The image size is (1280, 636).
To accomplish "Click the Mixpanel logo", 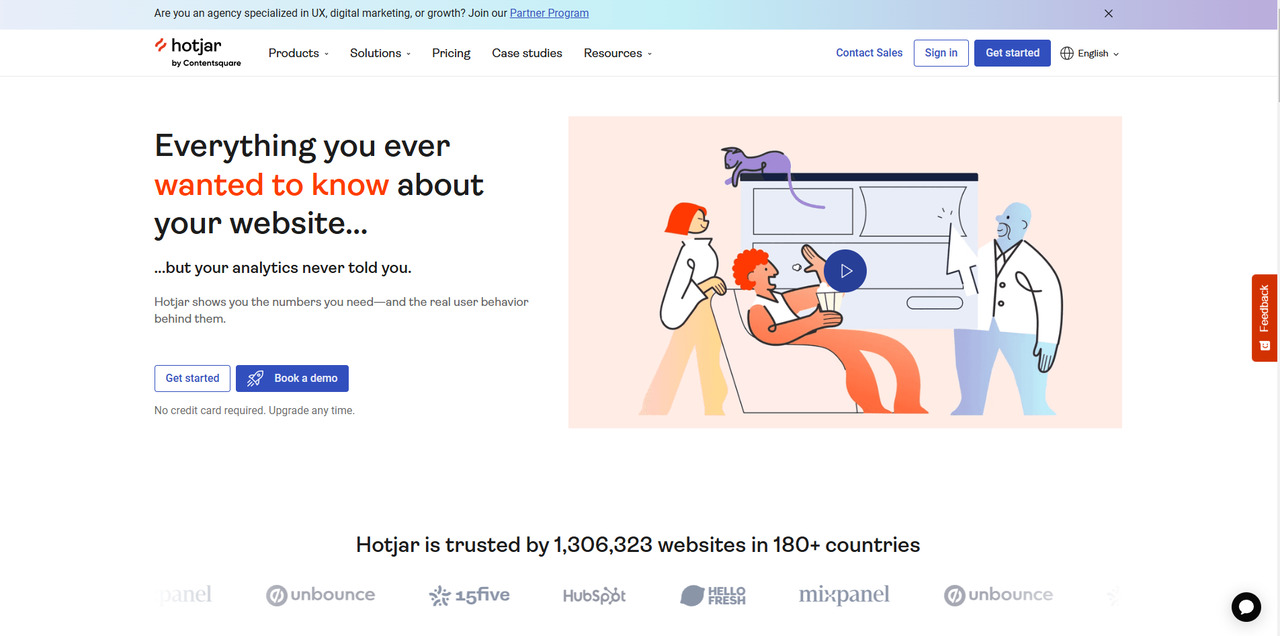I will (844, 595).
